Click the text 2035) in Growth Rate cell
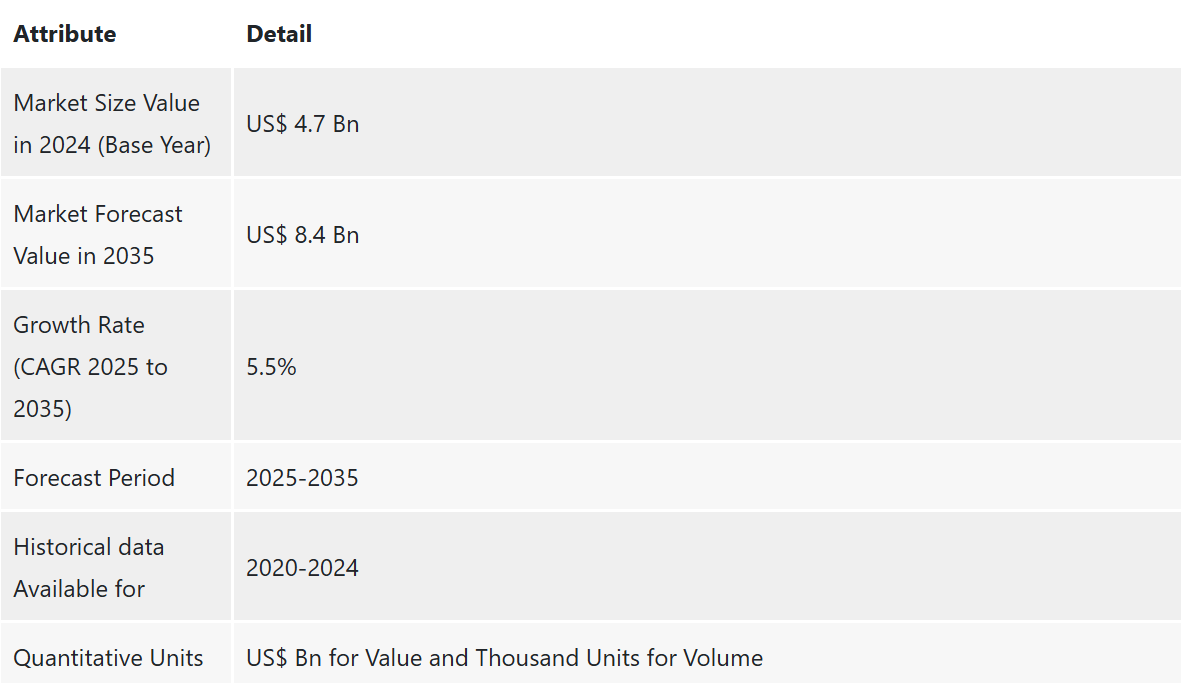This screenshot has width=1181, height=683. (42, 408)
